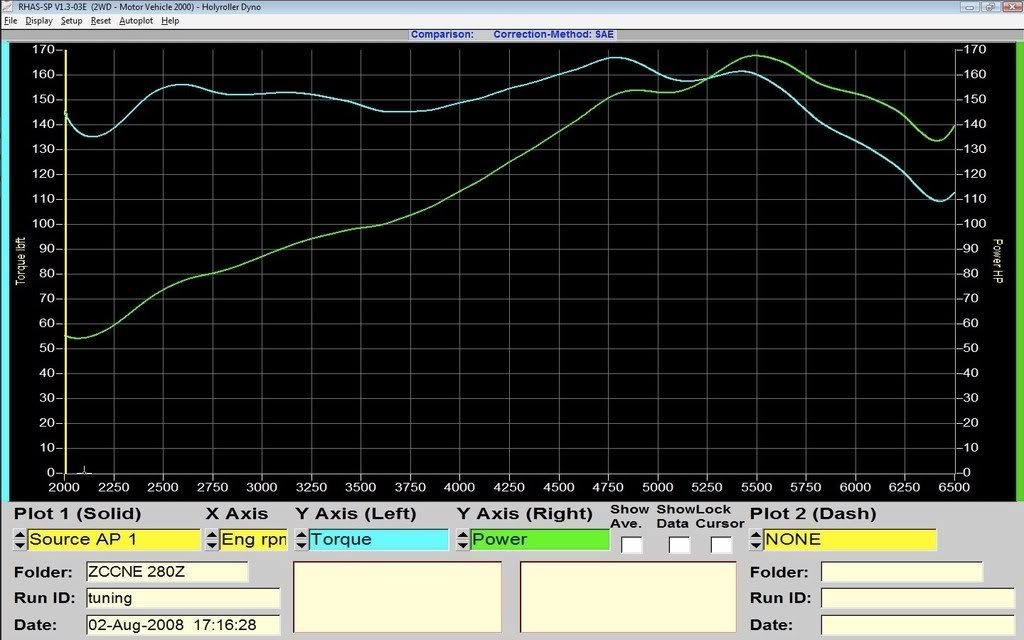Click the 4750 label on the rpm axis

608,487
